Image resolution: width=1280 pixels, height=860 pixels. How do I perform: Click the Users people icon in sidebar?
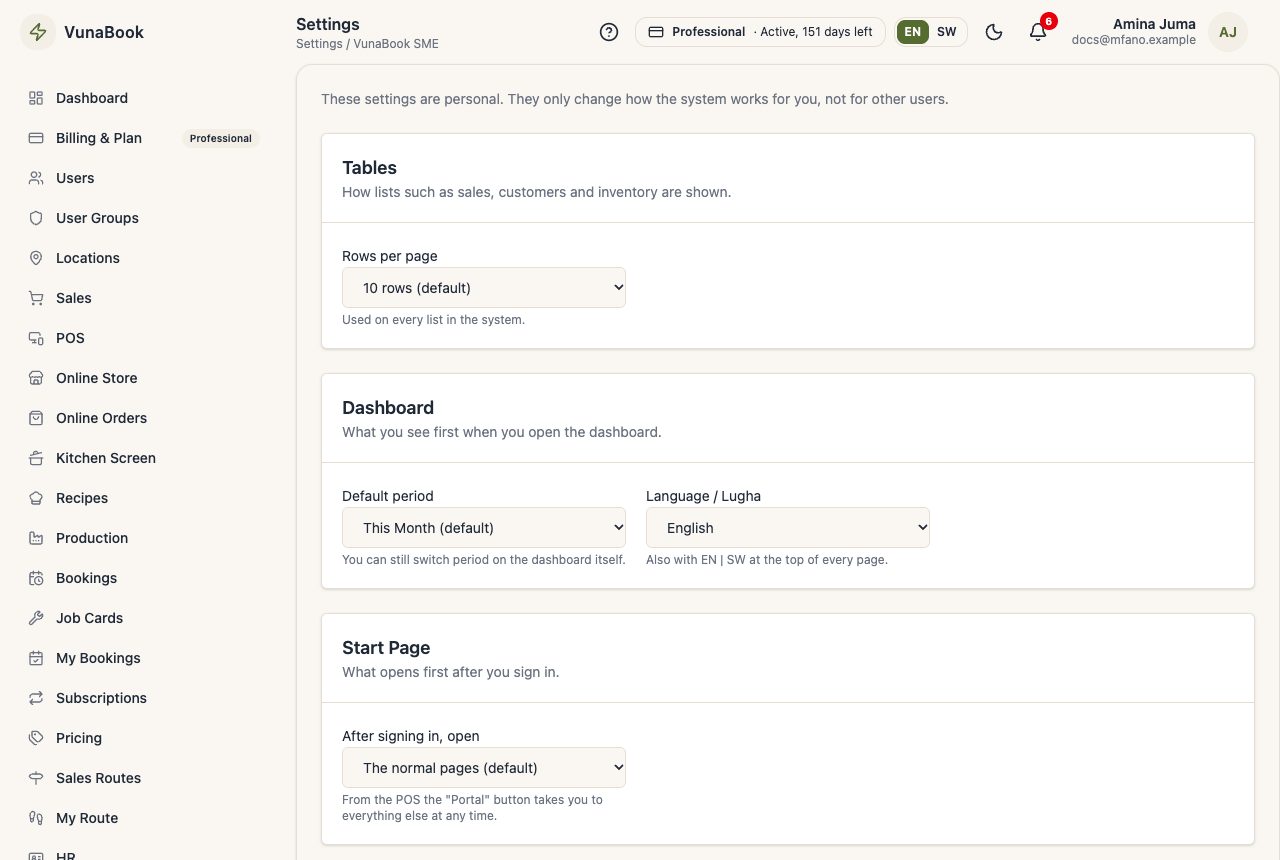(36, 178)
